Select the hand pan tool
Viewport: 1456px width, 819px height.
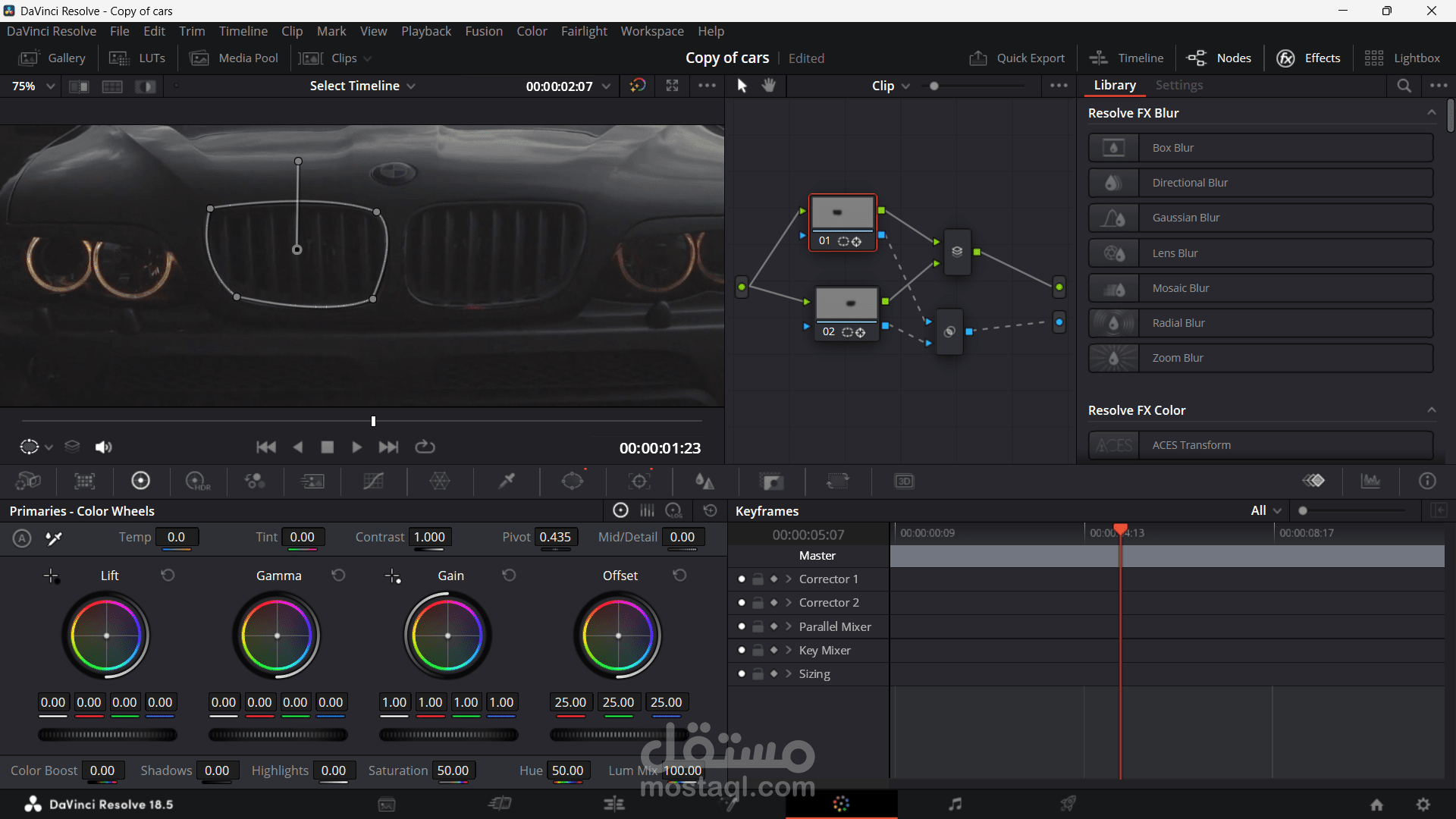point(769,86)
